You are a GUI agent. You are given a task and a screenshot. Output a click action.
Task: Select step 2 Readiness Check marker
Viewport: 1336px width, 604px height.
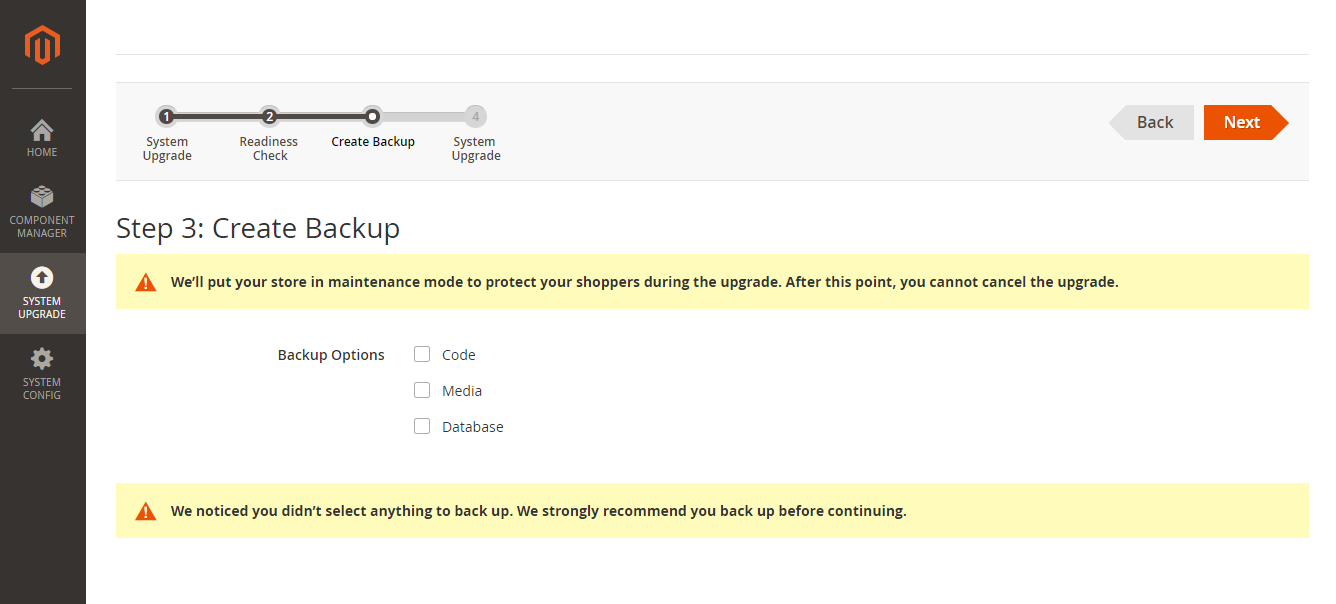(269, 116)
